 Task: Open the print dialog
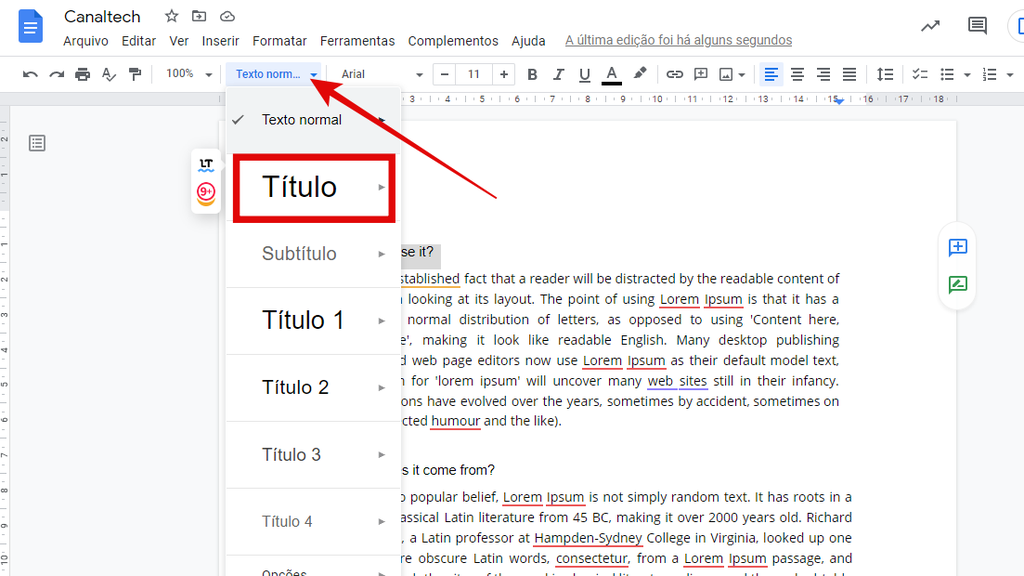pyautogui.click(x=83, y=74)
